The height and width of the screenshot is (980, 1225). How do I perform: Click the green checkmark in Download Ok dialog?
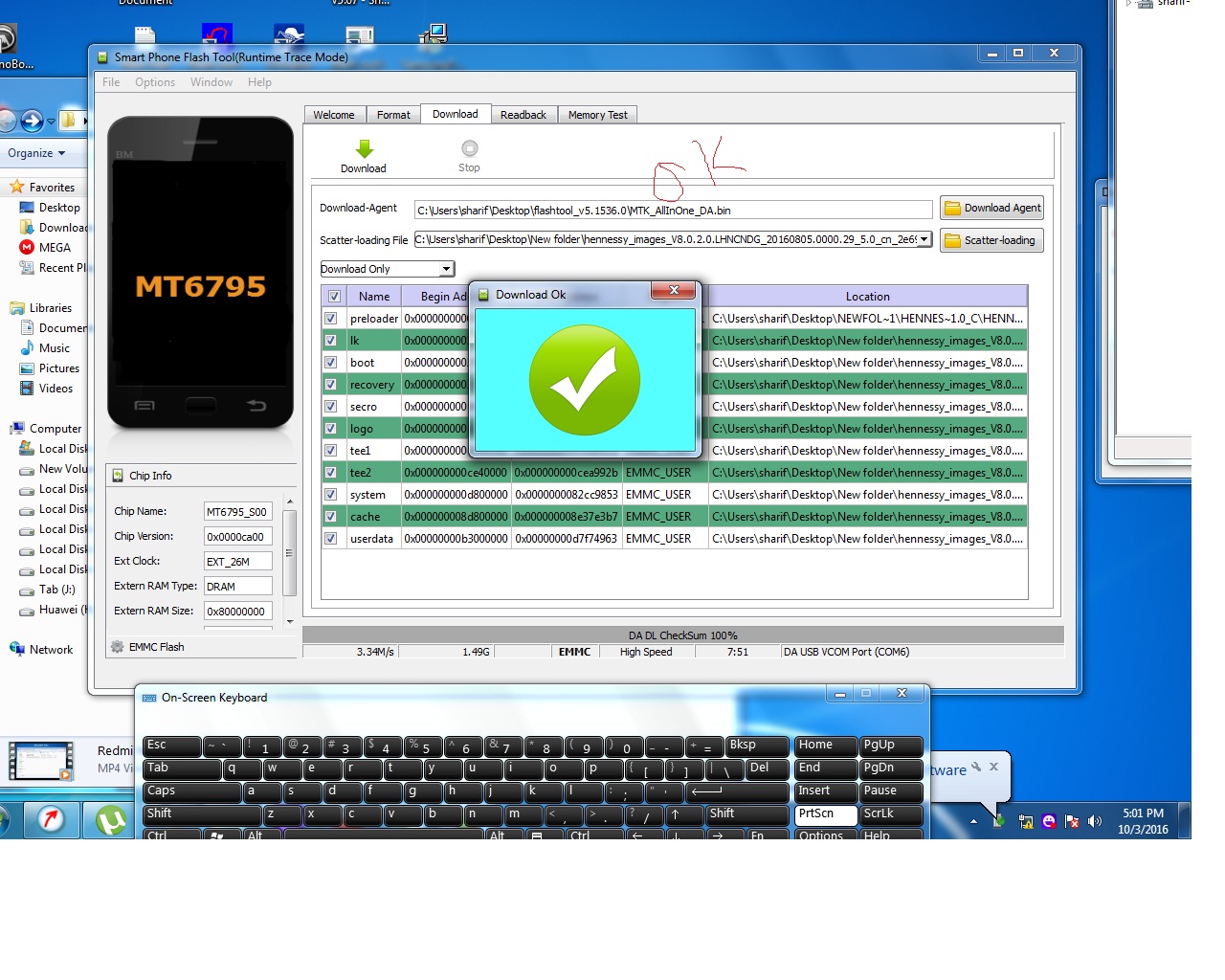tap(585, 380)
